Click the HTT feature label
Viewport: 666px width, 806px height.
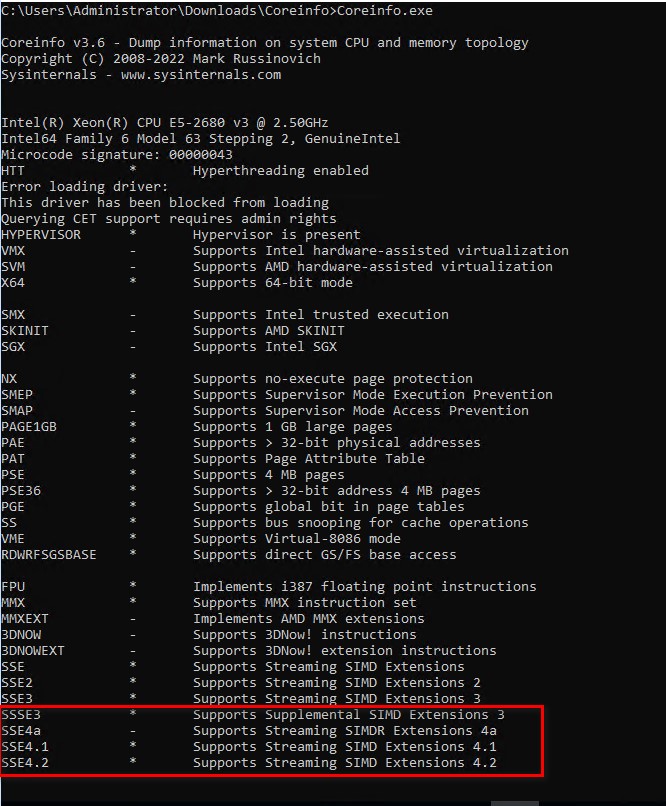point(13,171)
